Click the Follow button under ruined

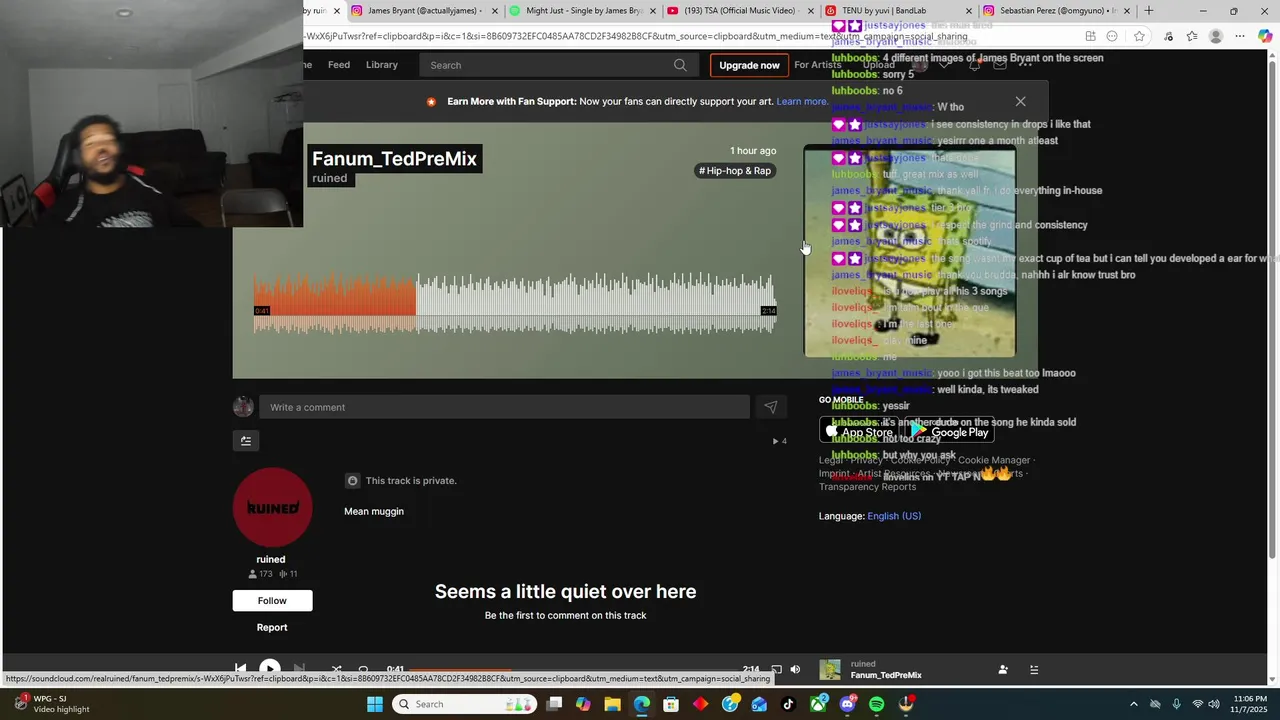pyautogui.click(x=272, y=600)
